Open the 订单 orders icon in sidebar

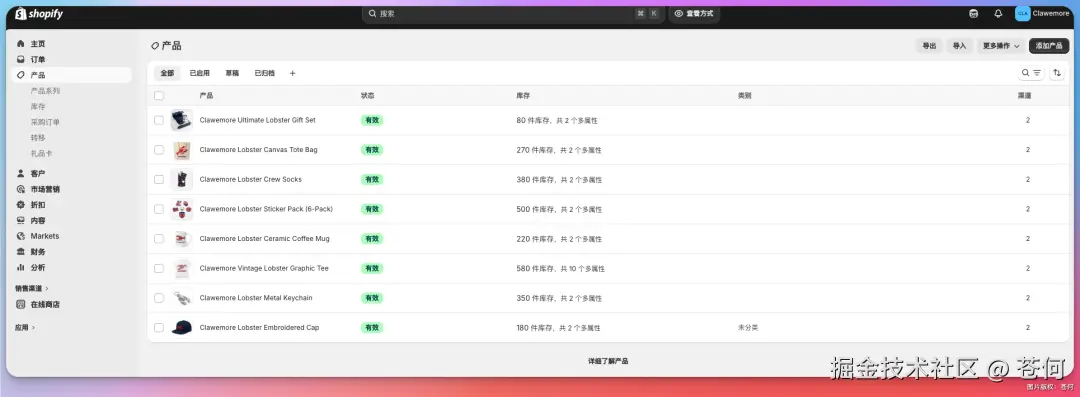(x=21, y=59)
